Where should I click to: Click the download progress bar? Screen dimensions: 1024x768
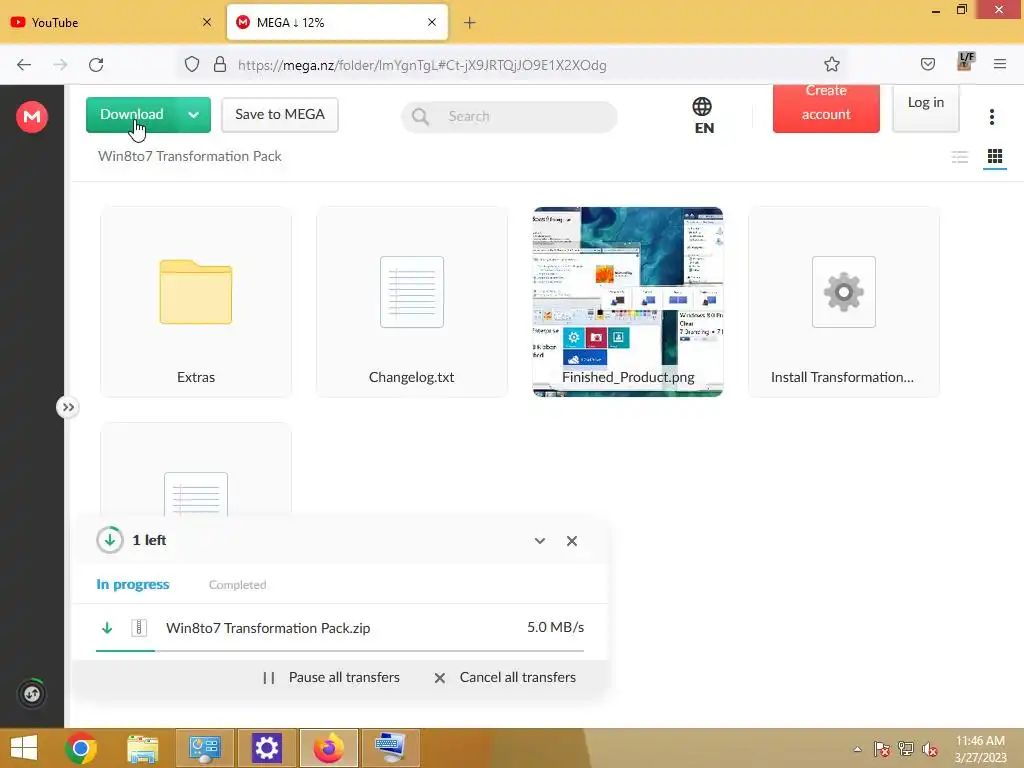coord(340,651)
